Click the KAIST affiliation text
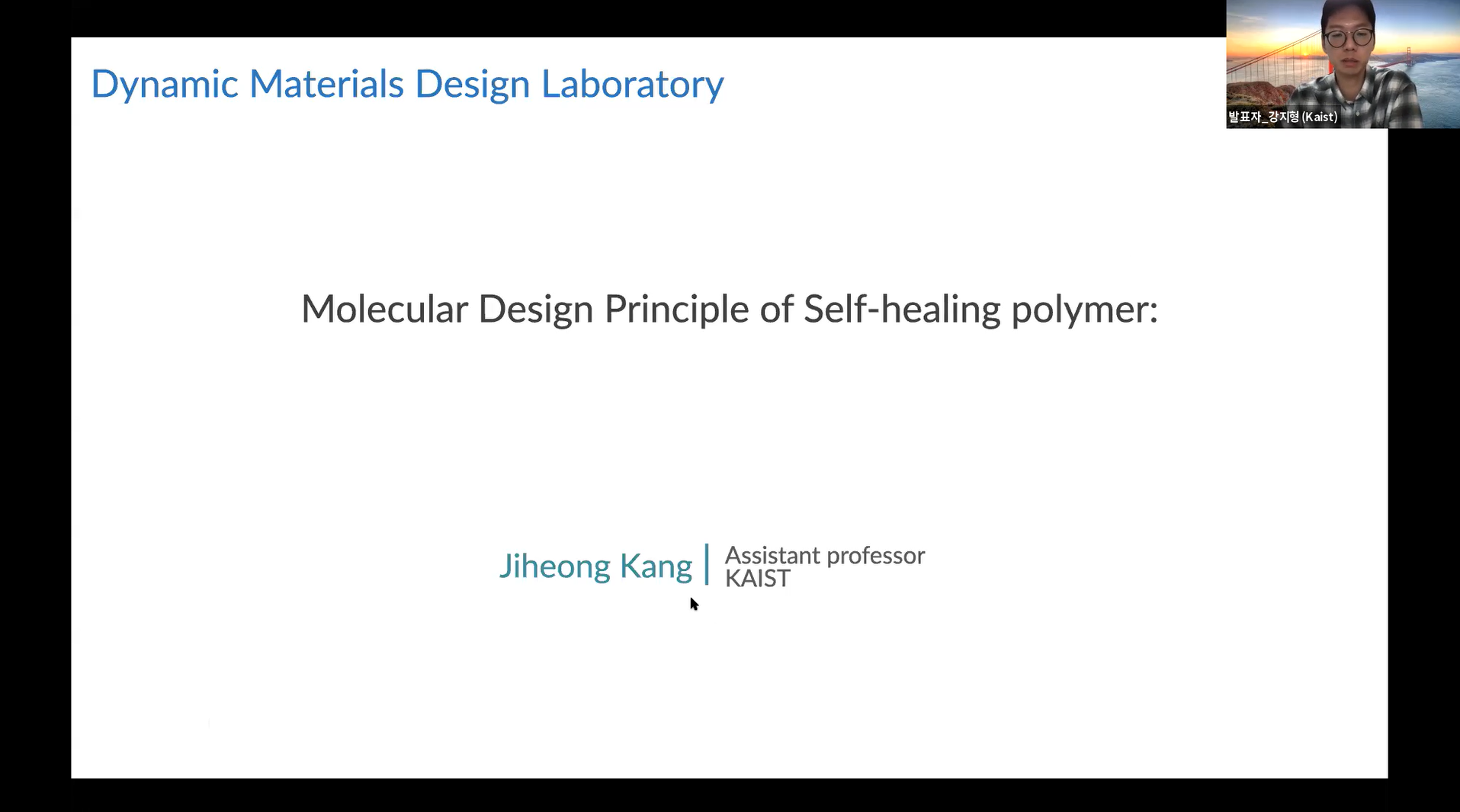Screen dimensions: 1460x812 757,579
